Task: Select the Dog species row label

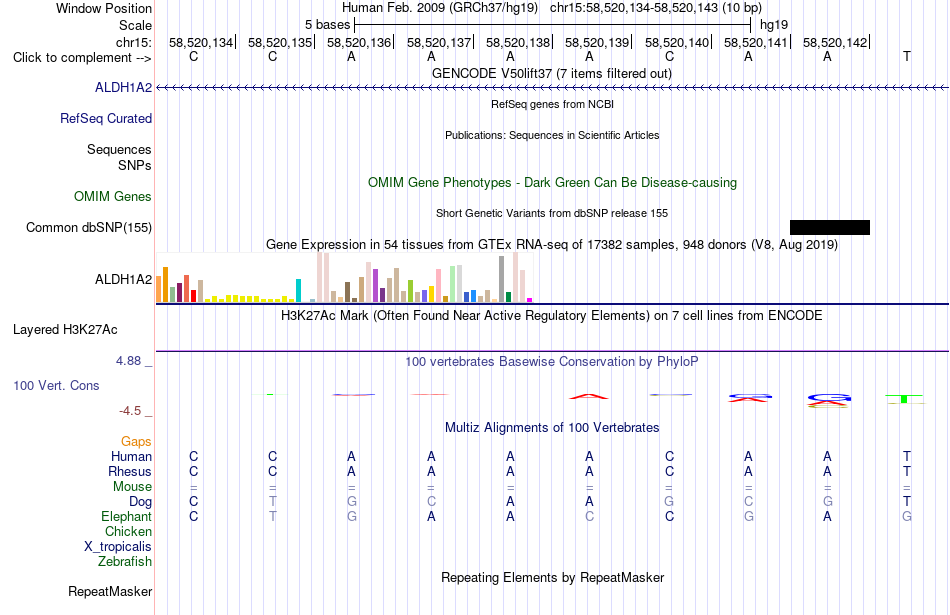Action: pyautogui.click(x=140, y=502)
